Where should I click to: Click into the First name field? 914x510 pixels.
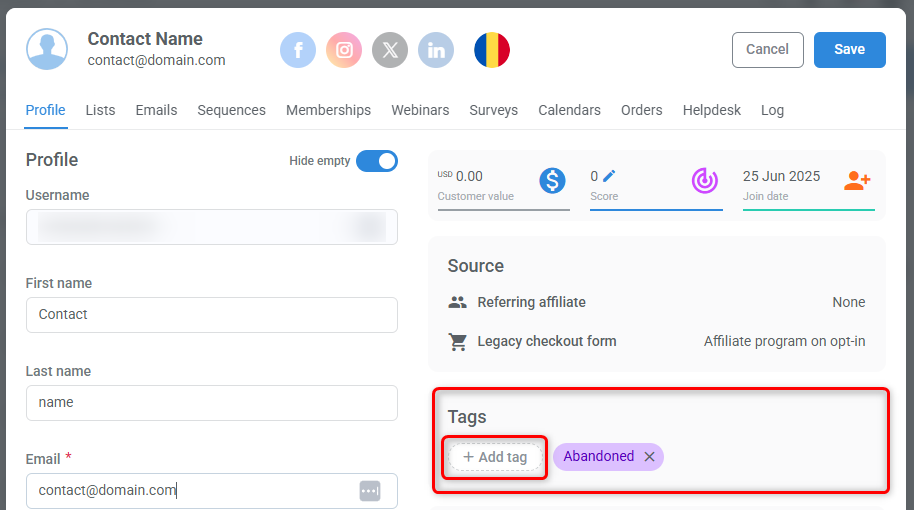tap(212, 315)
